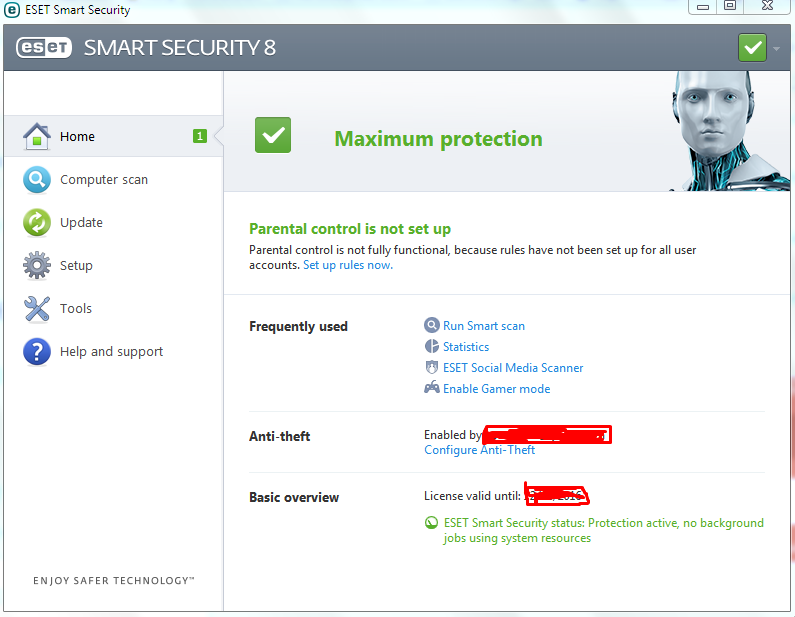The width and height of the screenshot is (795, 617).
Task: Click the Gamer mode controller icon
Action: point(432,389)
